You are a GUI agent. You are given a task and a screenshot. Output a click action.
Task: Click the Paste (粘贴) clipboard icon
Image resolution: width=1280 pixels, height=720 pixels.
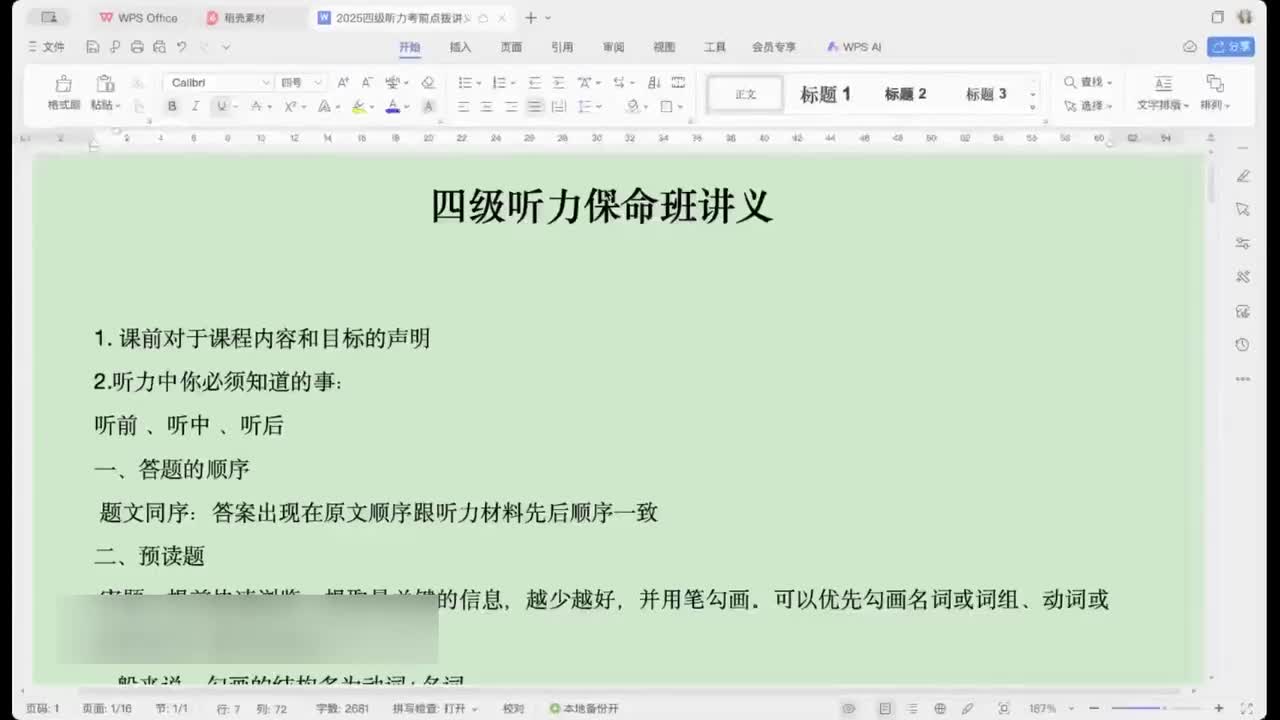[x=104, y=84]
